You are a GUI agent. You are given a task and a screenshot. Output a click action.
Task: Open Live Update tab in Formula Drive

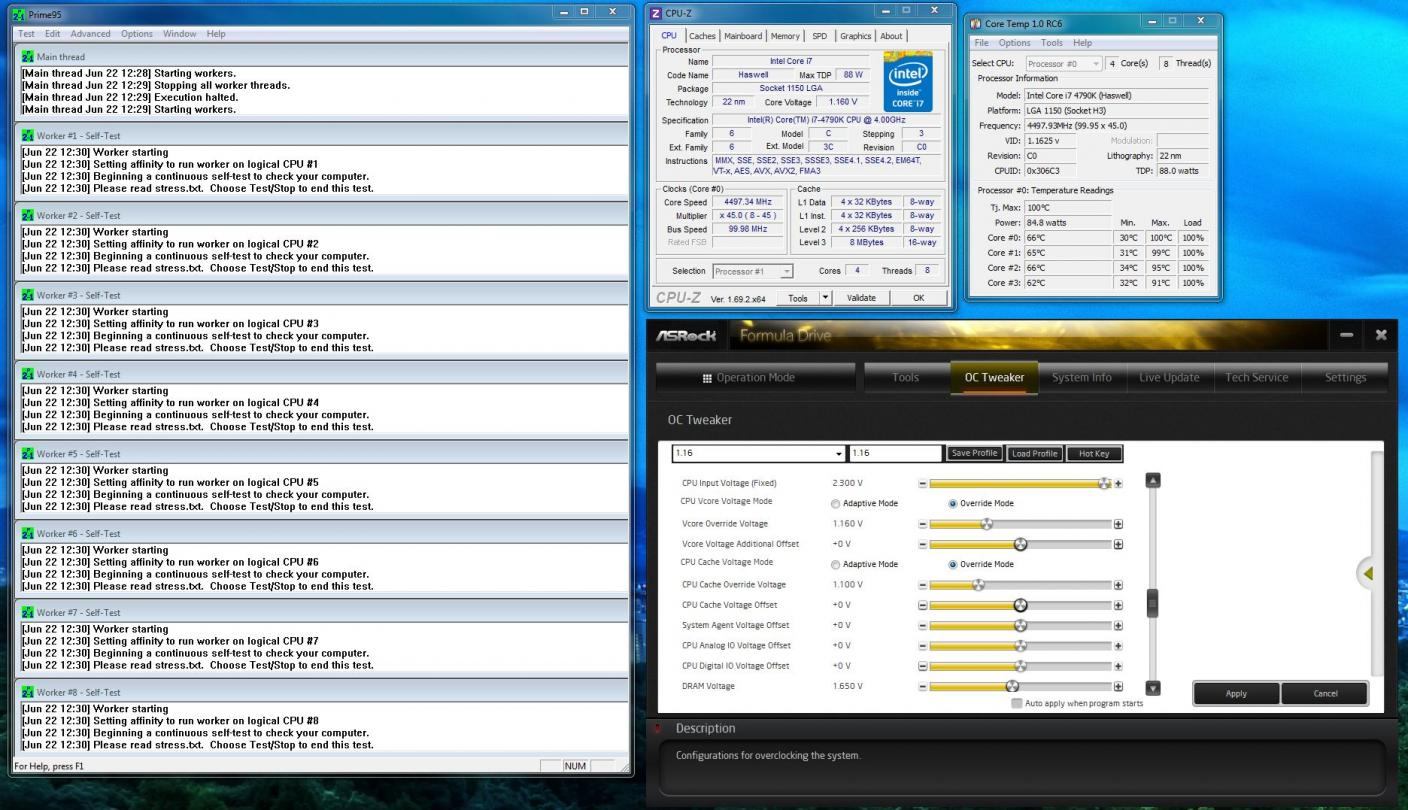1169,377
